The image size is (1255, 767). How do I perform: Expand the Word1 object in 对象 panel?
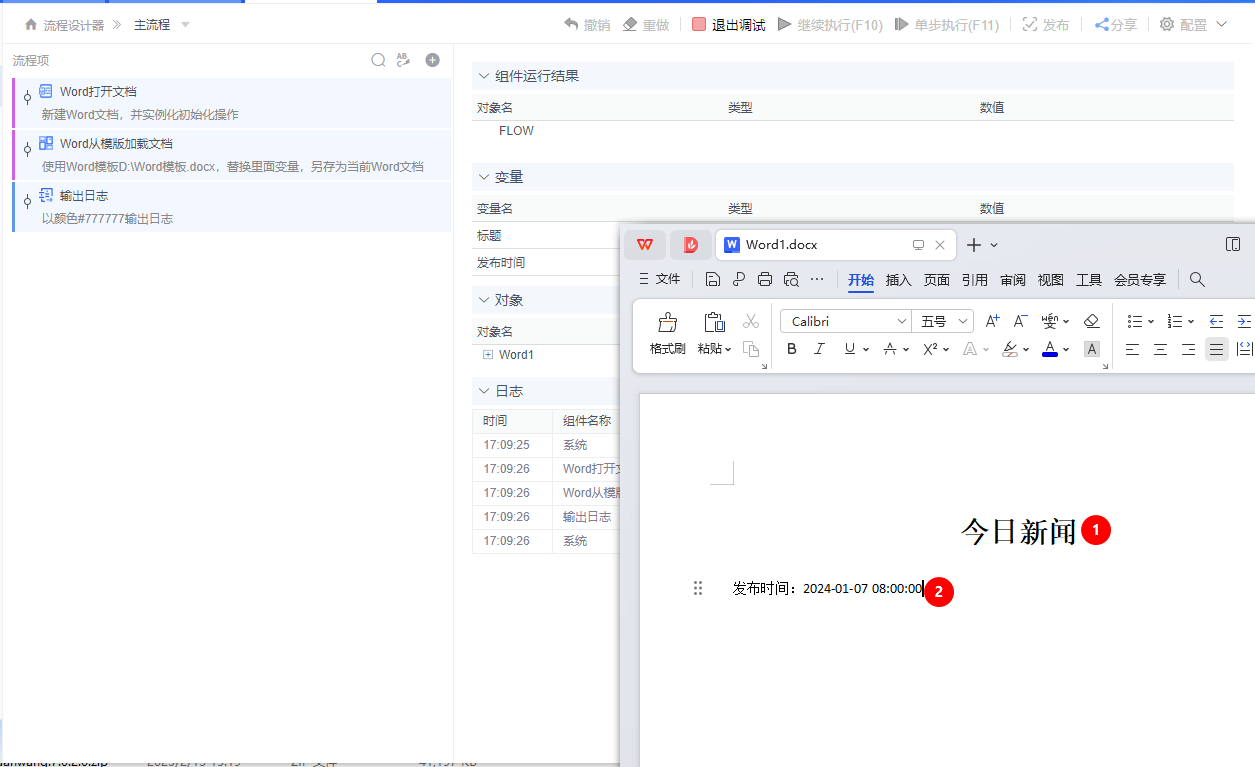click(489, 354)
